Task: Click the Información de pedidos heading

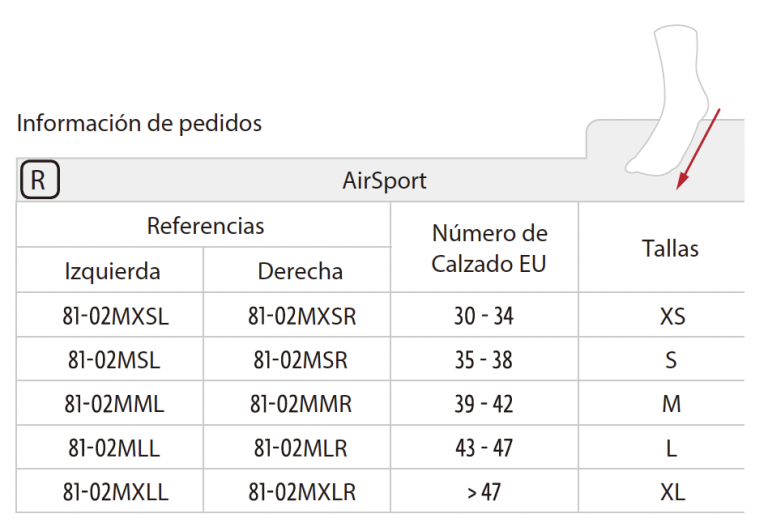Action: [140, 123]
